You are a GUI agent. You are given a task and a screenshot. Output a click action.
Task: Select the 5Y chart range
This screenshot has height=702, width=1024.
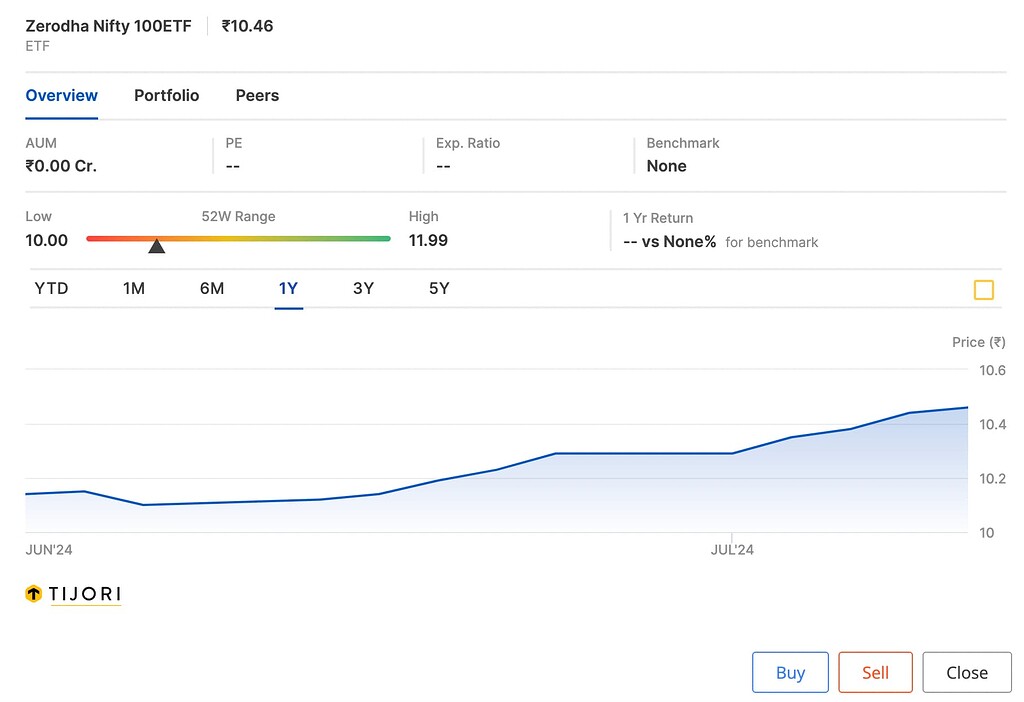point(438,288)
